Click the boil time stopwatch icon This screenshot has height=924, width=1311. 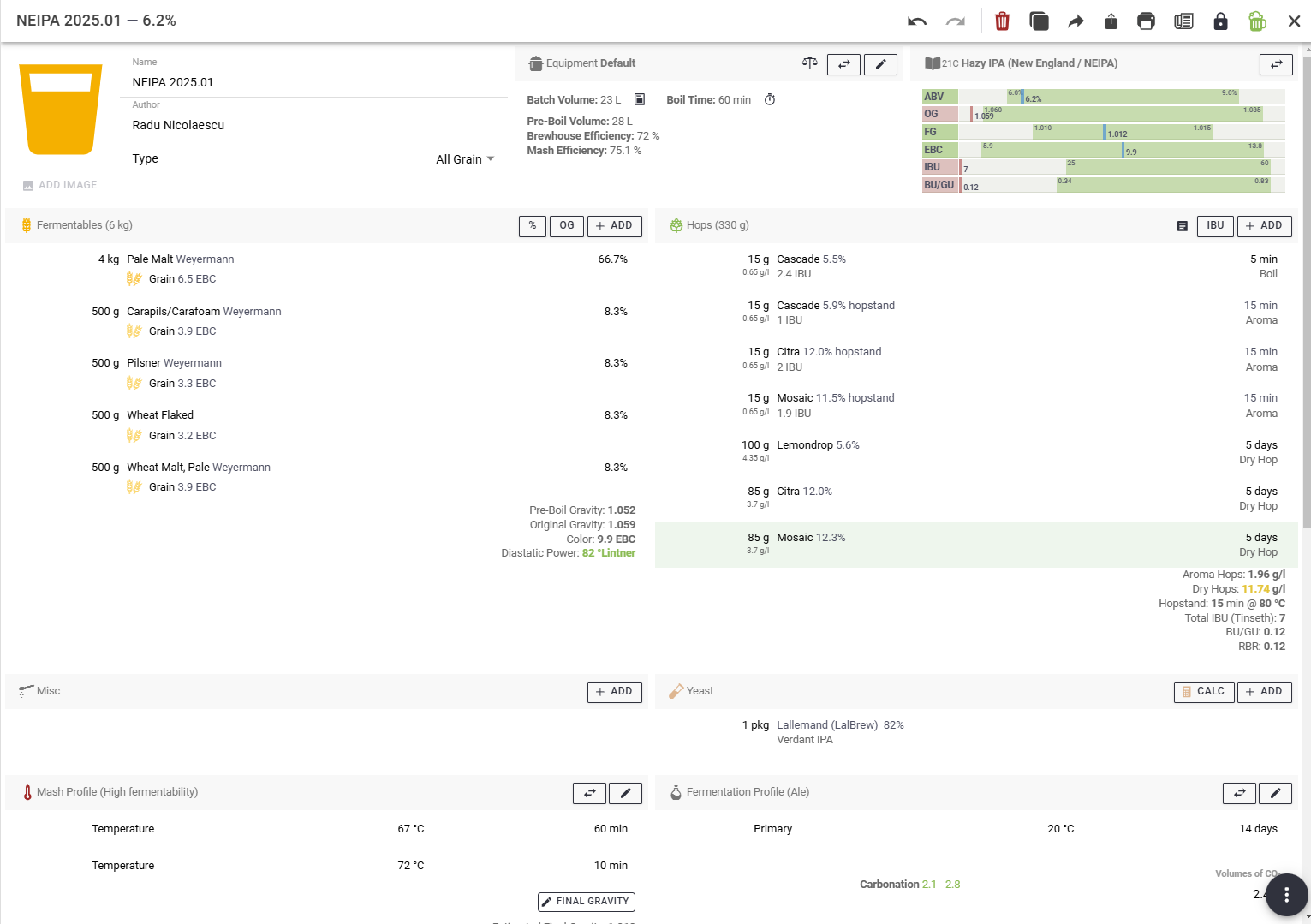[x=770, y=100]
